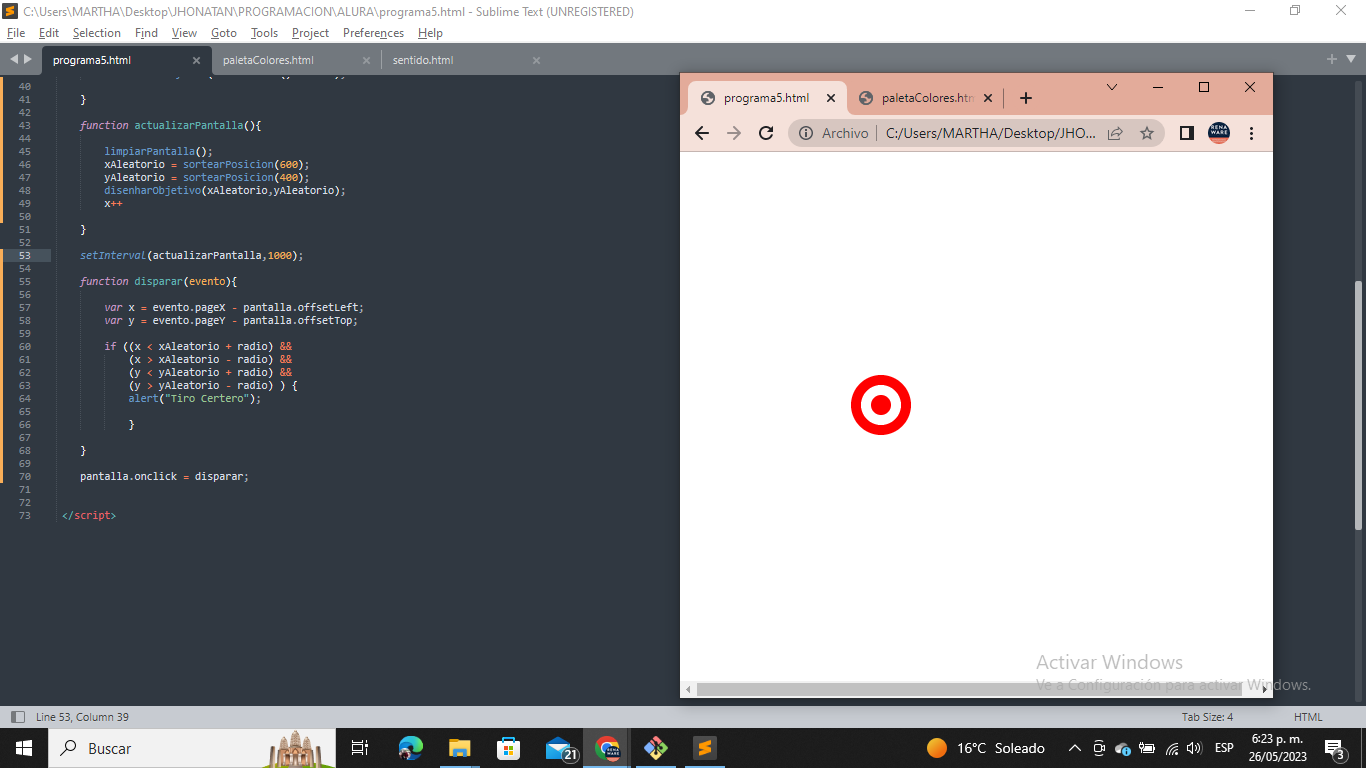
Task: Click line number 53 in the gutter
Action: pos(25,255)
